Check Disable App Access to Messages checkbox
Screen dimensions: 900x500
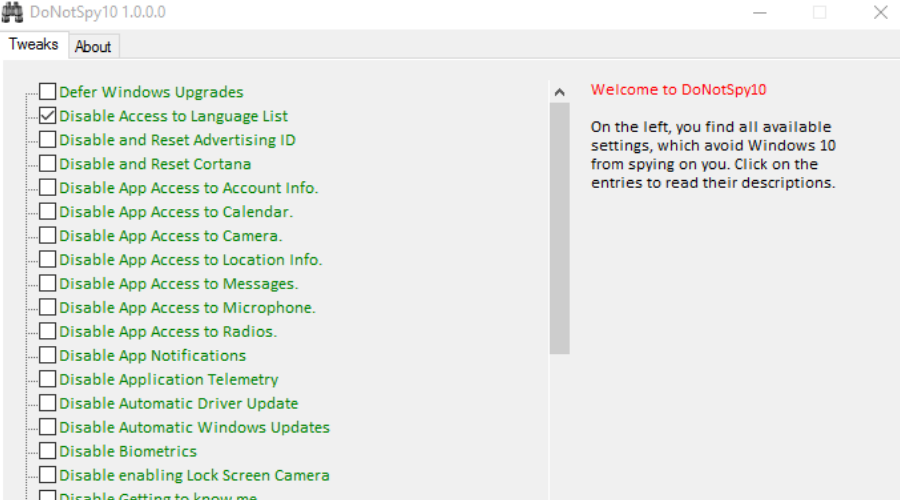[48, 283]
